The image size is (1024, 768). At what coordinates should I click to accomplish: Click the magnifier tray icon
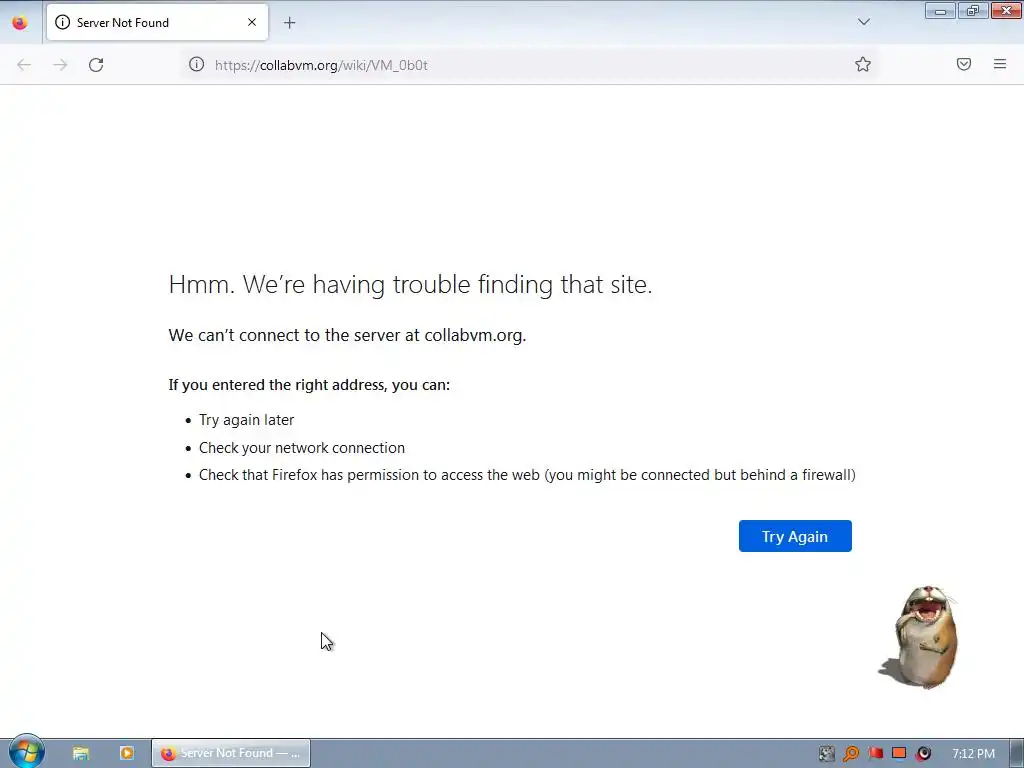point(851,754)
